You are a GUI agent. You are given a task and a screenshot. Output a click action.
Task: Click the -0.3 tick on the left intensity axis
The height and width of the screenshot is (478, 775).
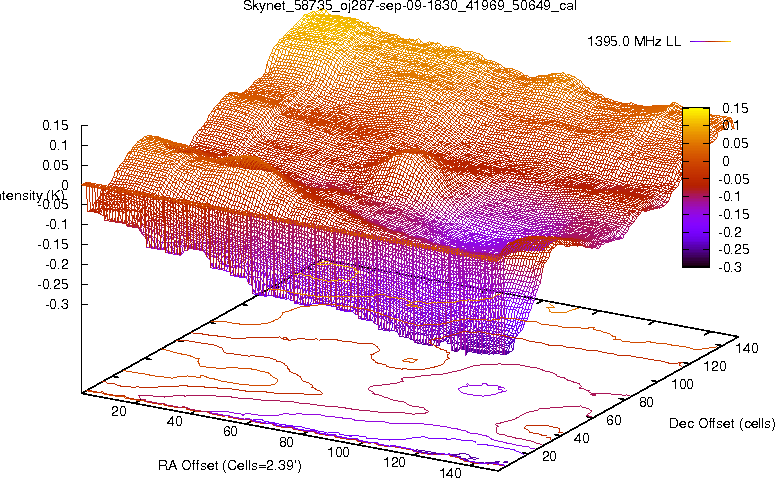(57, 304)
